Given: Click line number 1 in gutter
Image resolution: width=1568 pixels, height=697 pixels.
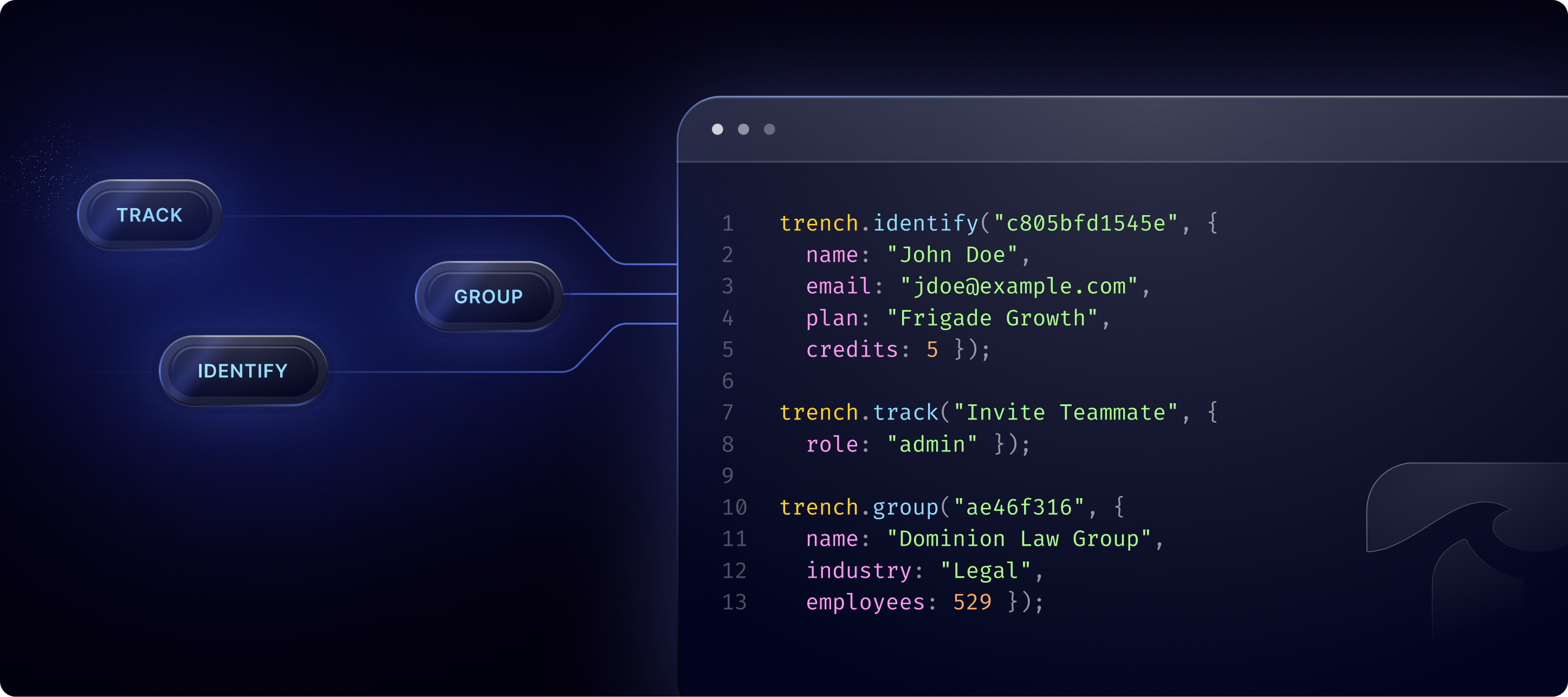Looking at the screenshot, I should tap(728, 223).
